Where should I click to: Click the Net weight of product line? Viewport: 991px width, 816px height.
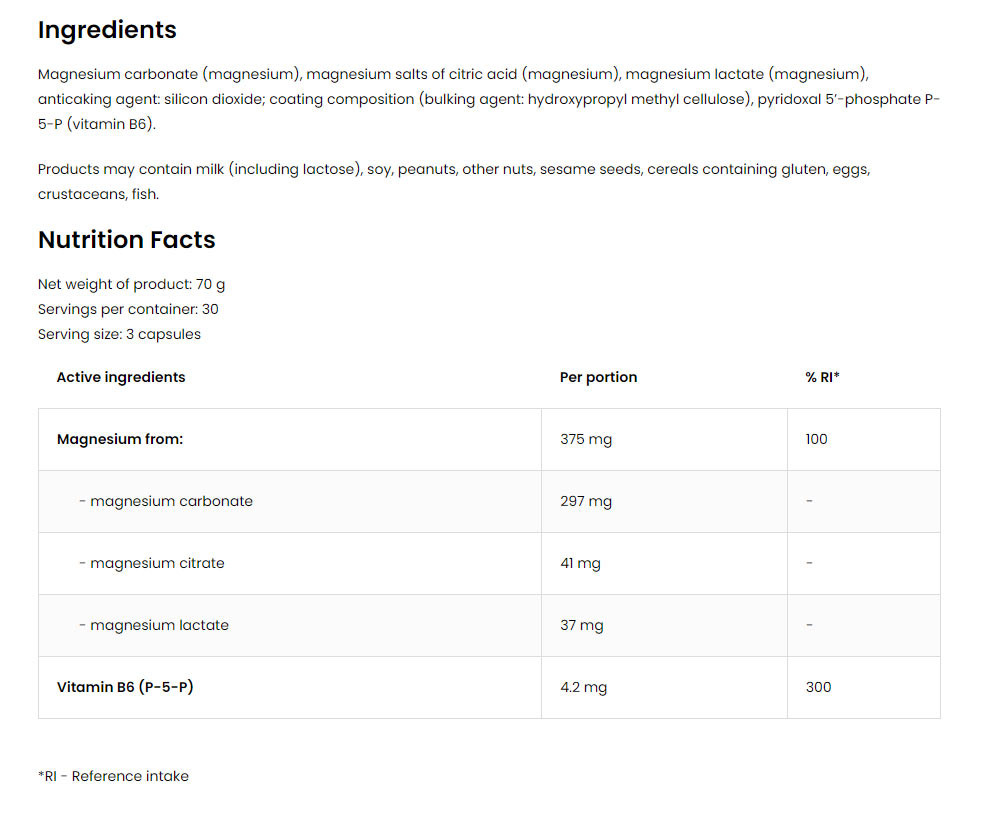131,284
